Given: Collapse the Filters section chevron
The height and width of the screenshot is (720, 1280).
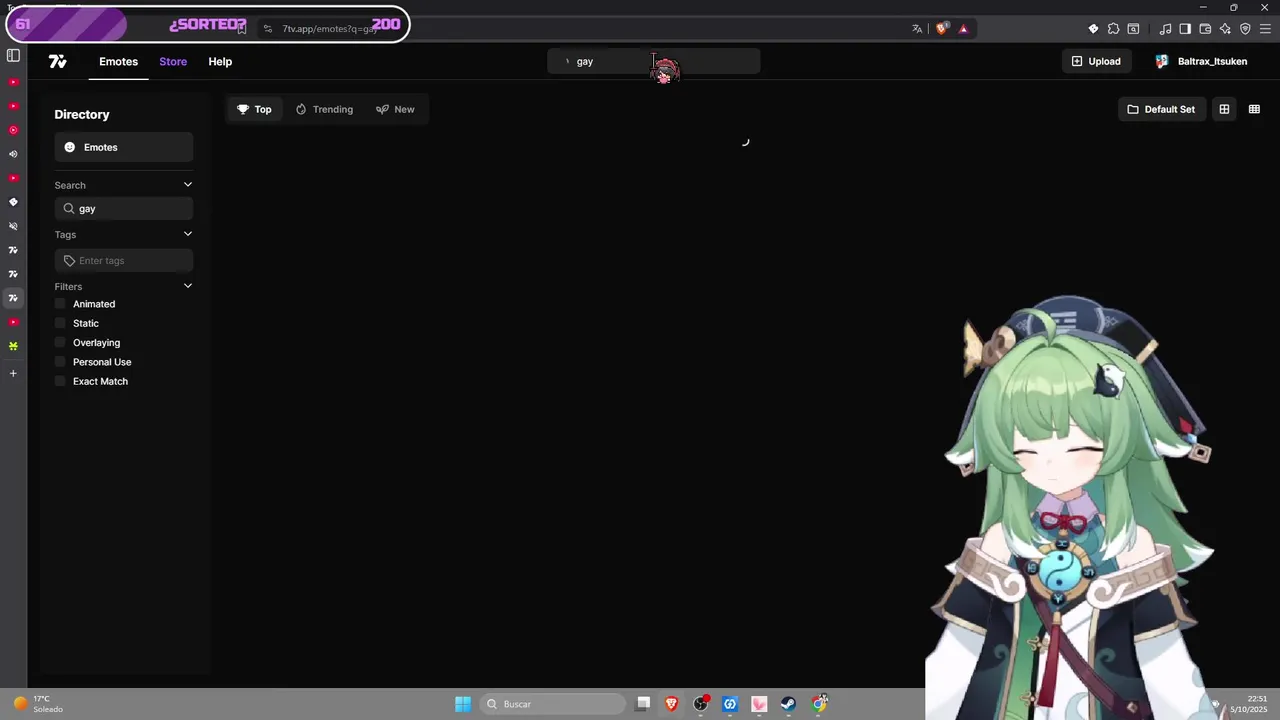Looking at the screenshot, I should pyautogui.click(x=187, y=286).
